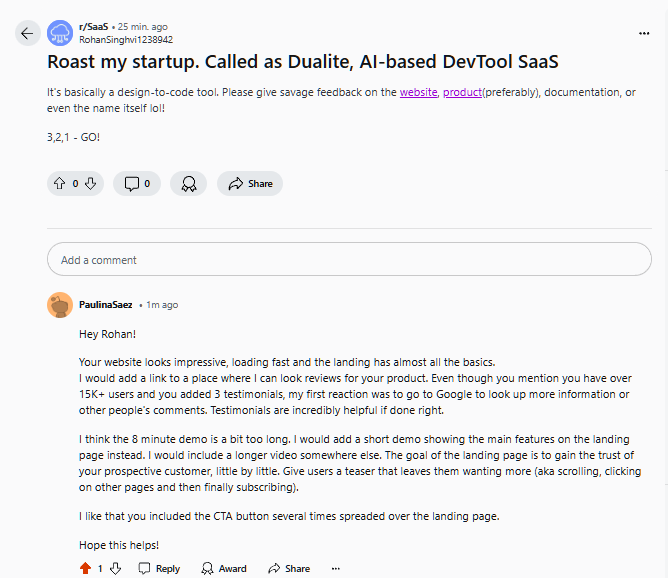The image size is (668, 578).
Task: Open the product link in post
Action: 462,92
